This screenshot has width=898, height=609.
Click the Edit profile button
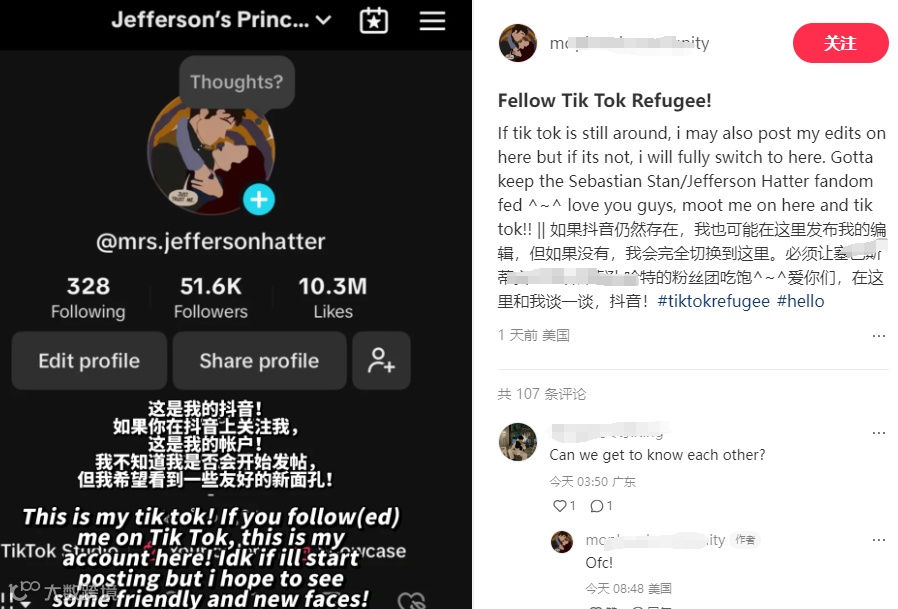[89, 360]
